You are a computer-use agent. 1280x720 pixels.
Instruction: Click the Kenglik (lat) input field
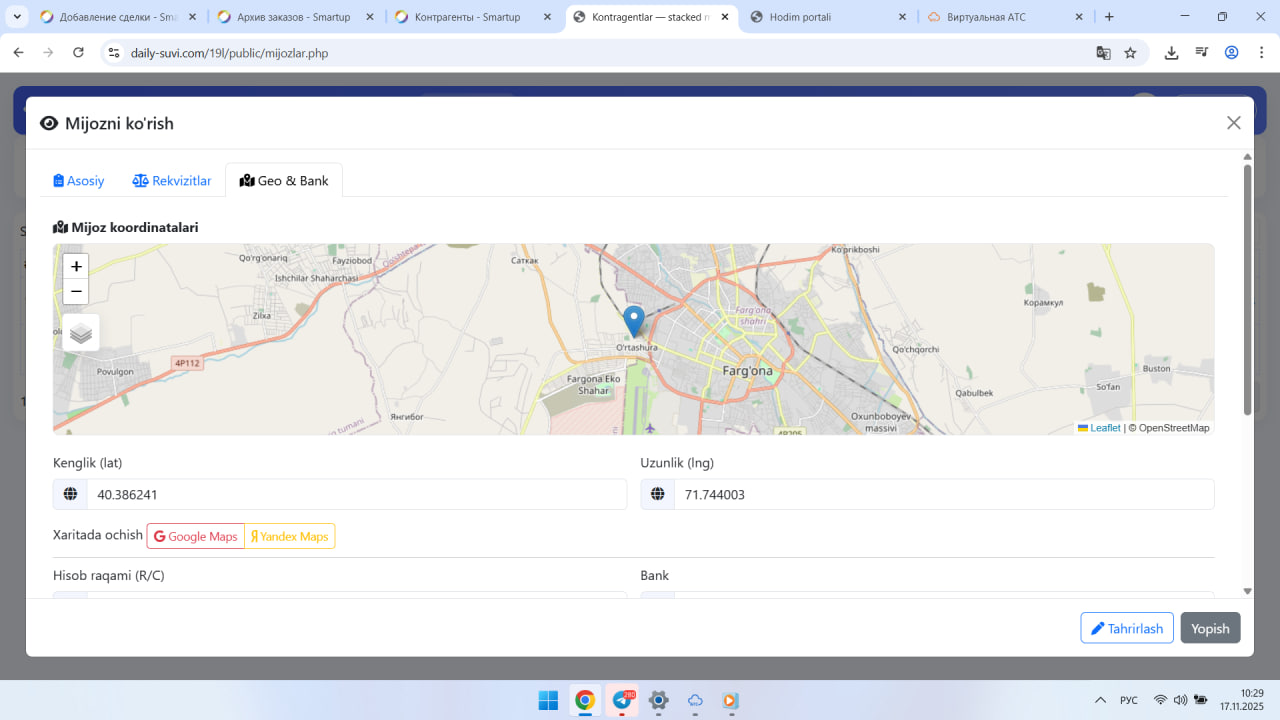click(x=356, y=495)
